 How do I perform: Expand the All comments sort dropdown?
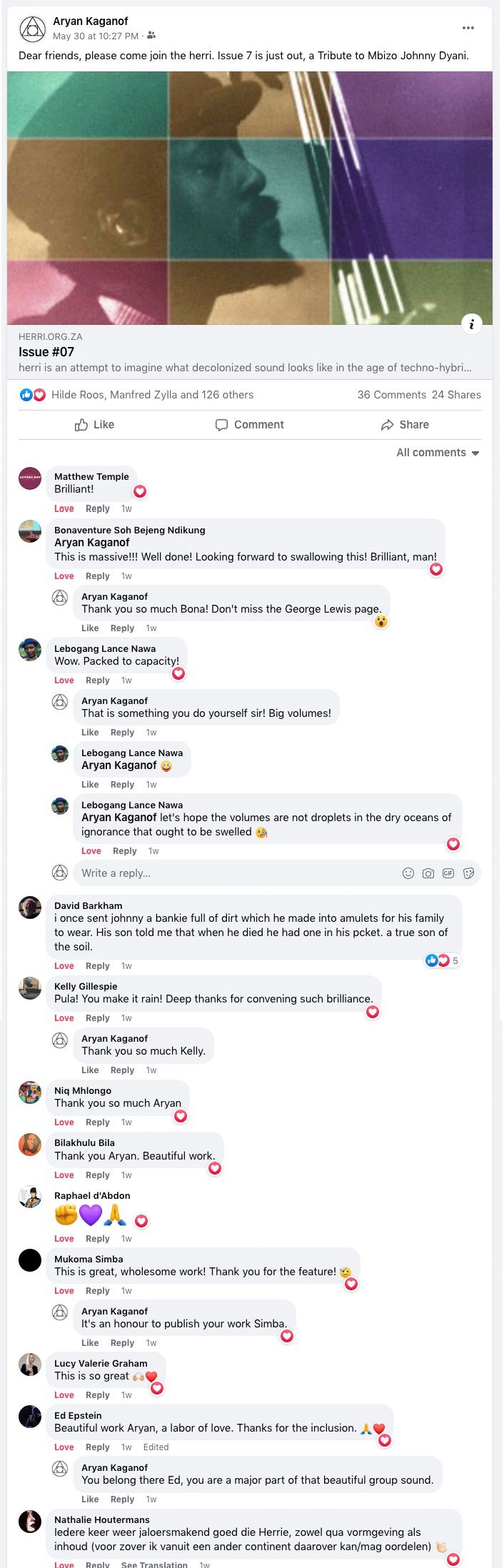pyautogui.click(x=438, y=453)
